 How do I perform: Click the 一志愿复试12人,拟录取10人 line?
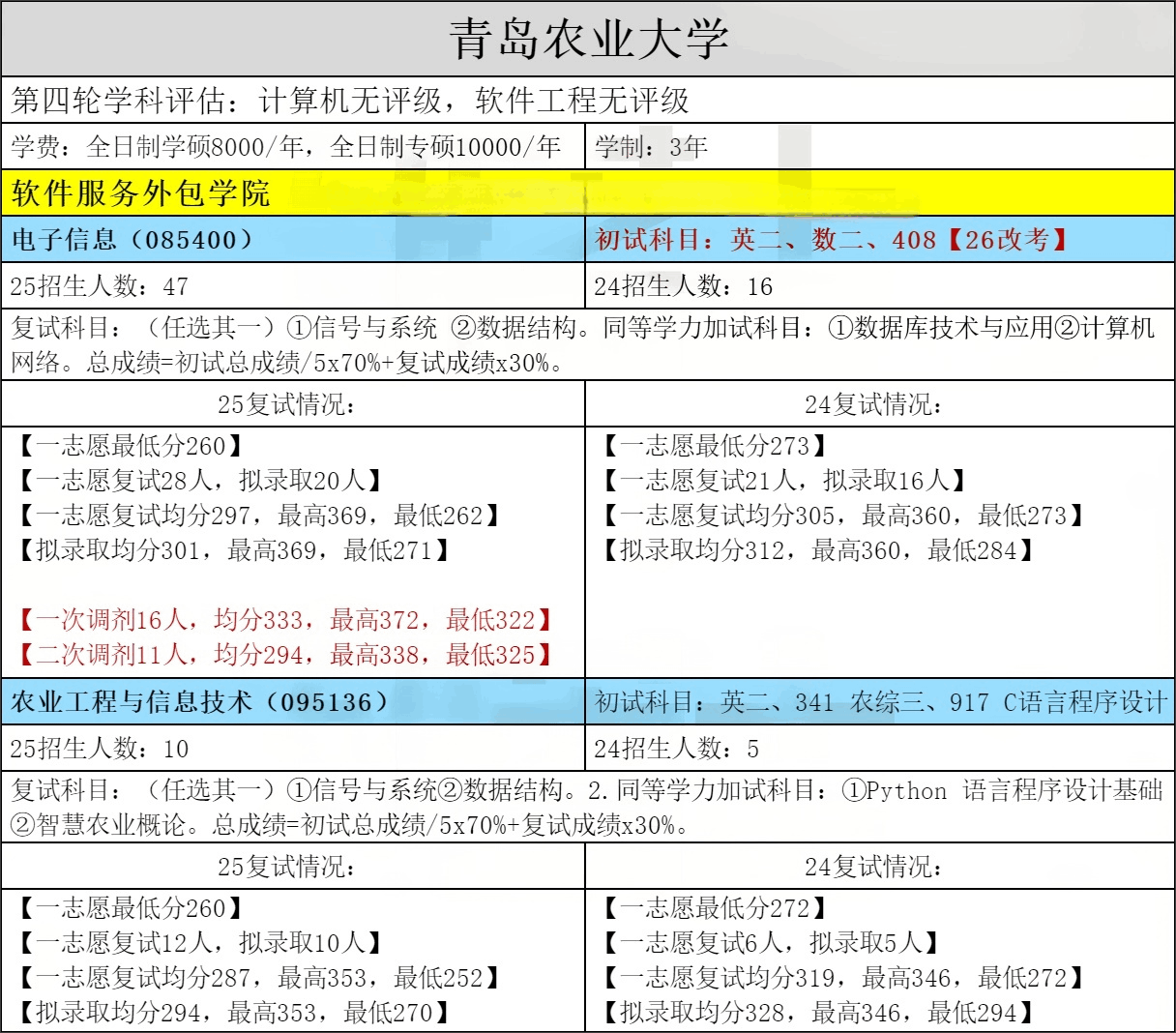pyautogui.click(x=201, y=943)
